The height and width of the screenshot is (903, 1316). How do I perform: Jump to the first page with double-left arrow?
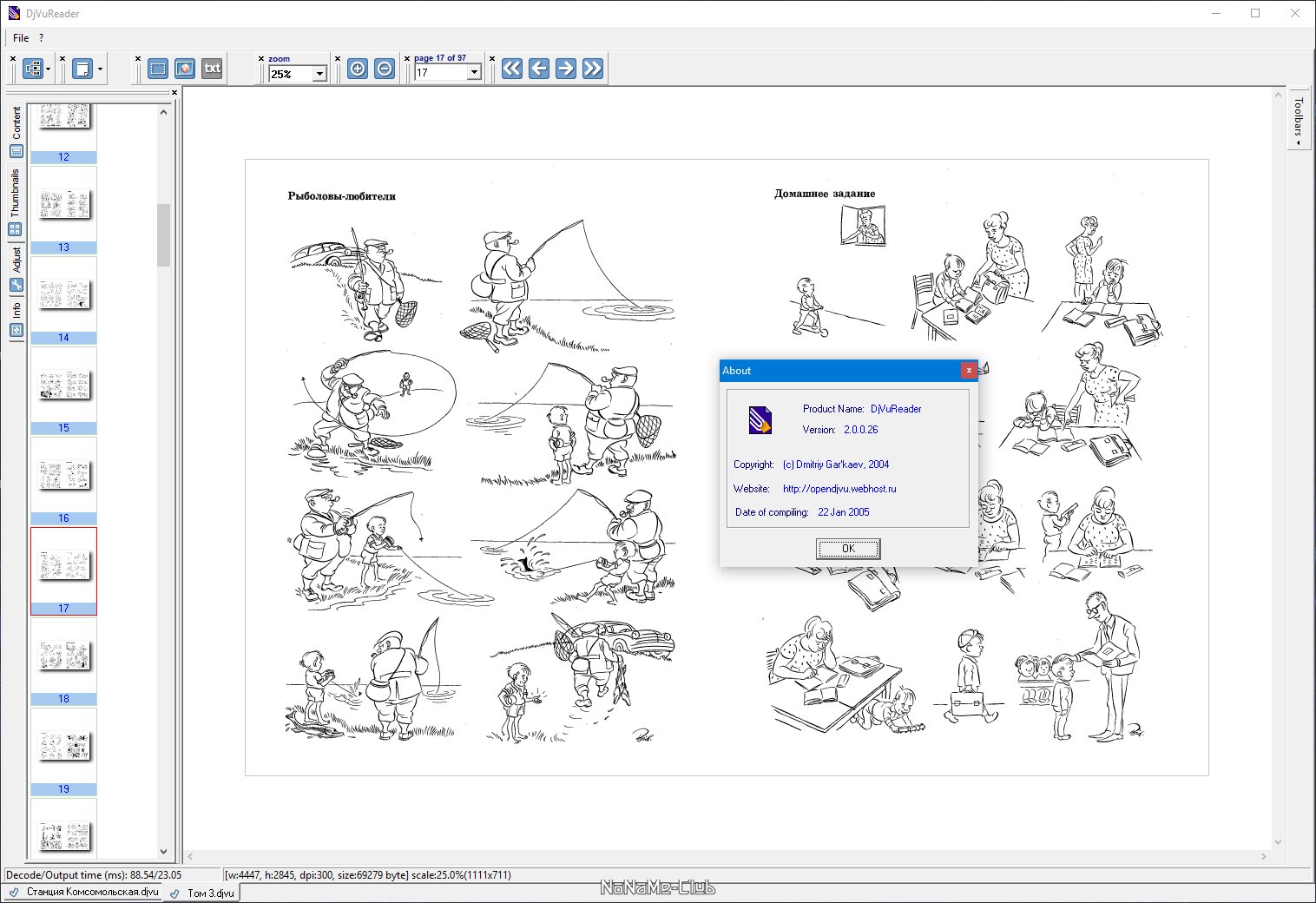(512, 69)
